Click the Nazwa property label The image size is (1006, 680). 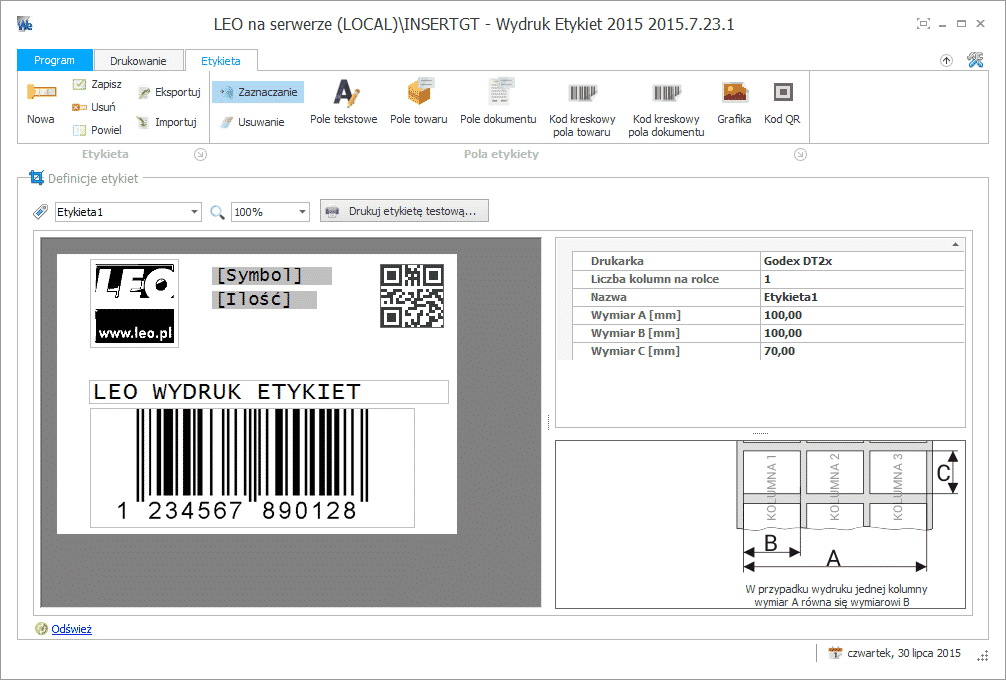pos(608,297)
